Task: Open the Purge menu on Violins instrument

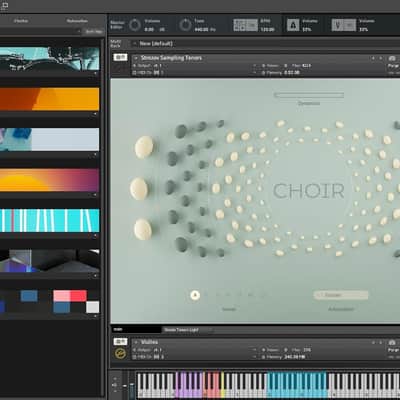Action: (393, 350)
